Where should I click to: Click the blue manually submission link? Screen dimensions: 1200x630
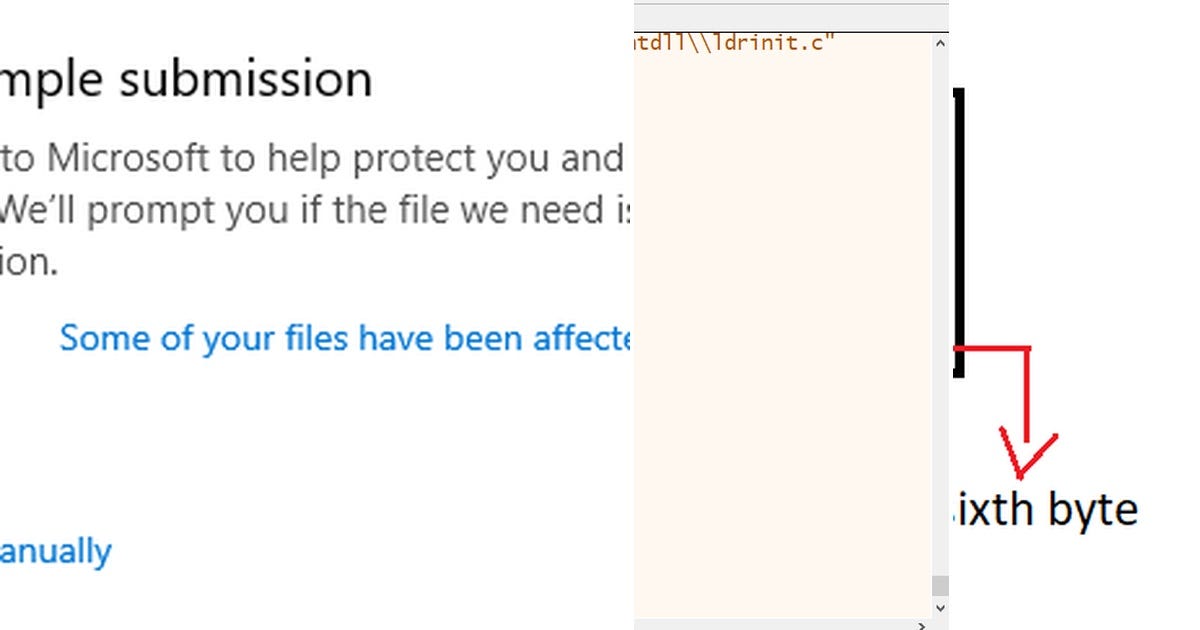point(55,550)
